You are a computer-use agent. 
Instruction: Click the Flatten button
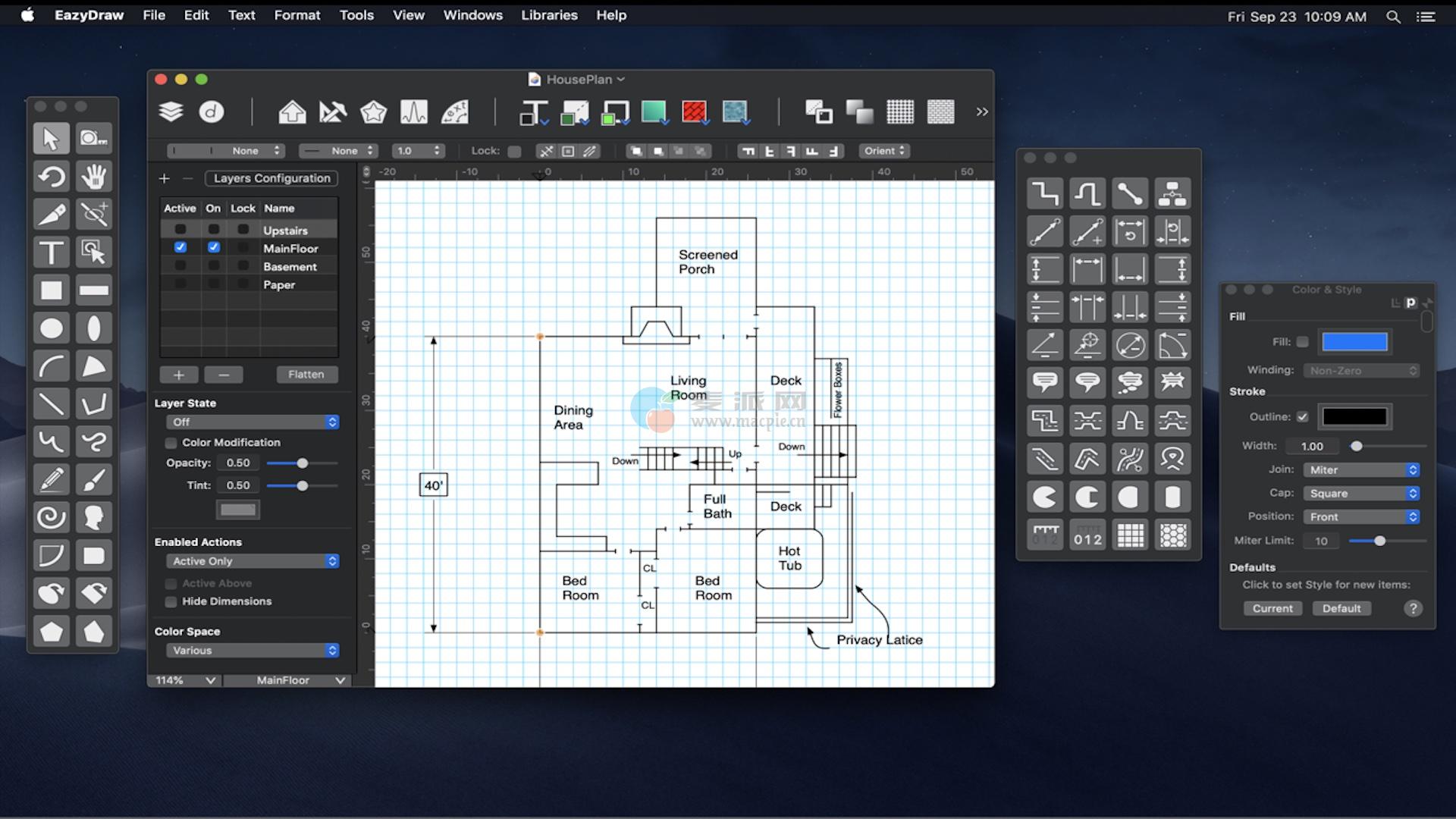[x=306, y=375]
